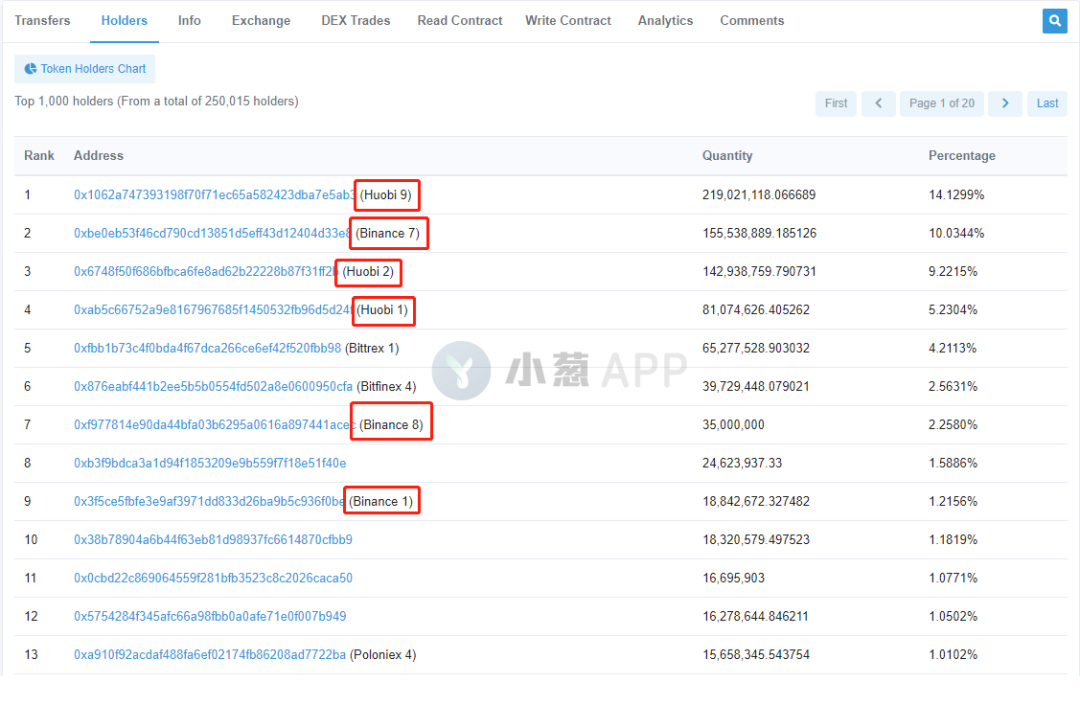Click quantity 16,278,644.846211
Viewport: 1080px width, 705px height.
755,616
